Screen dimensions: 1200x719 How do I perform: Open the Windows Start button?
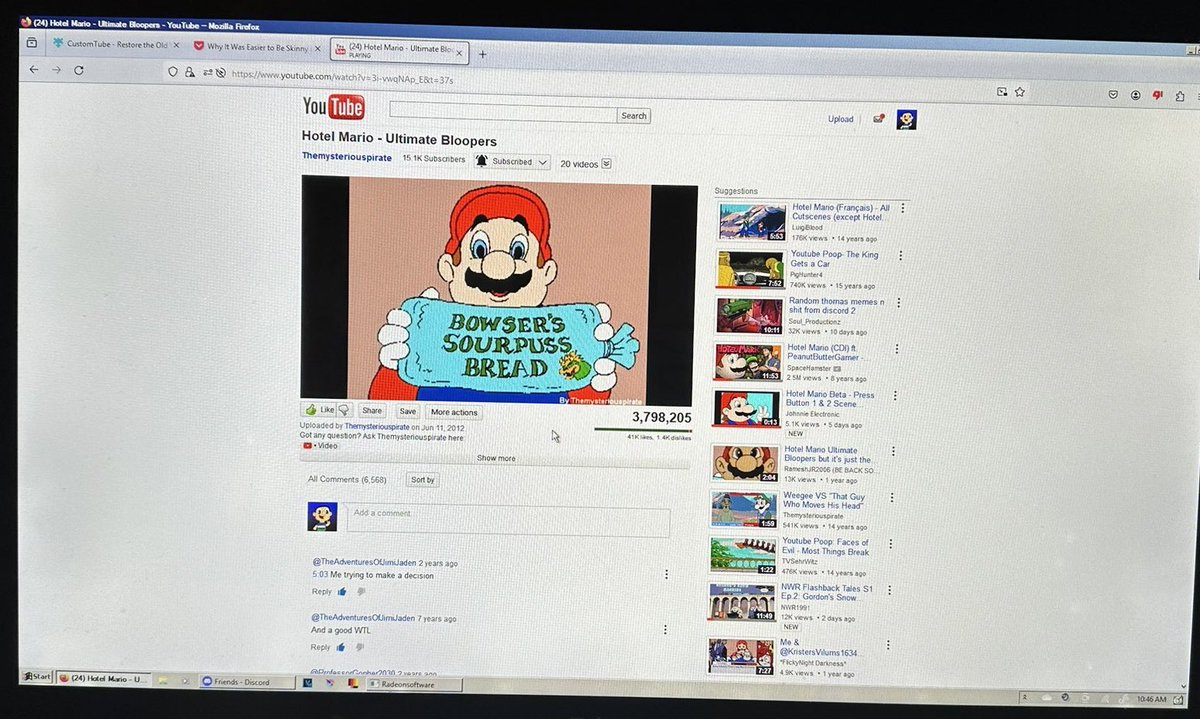(36, 677)
